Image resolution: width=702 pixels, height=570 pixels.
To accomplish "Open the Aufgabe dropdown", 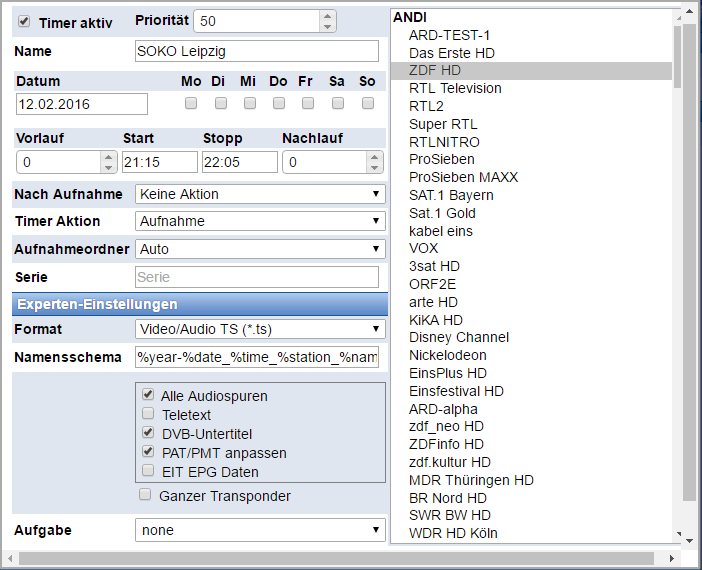I will tap(260, 530).
